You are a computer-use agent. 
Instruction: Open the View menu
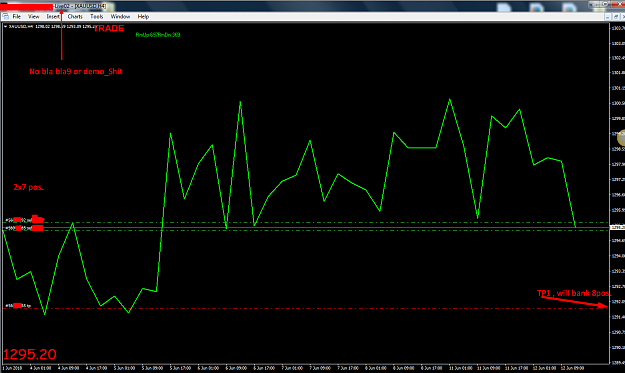pyautogui.click(x=33, y=16)
